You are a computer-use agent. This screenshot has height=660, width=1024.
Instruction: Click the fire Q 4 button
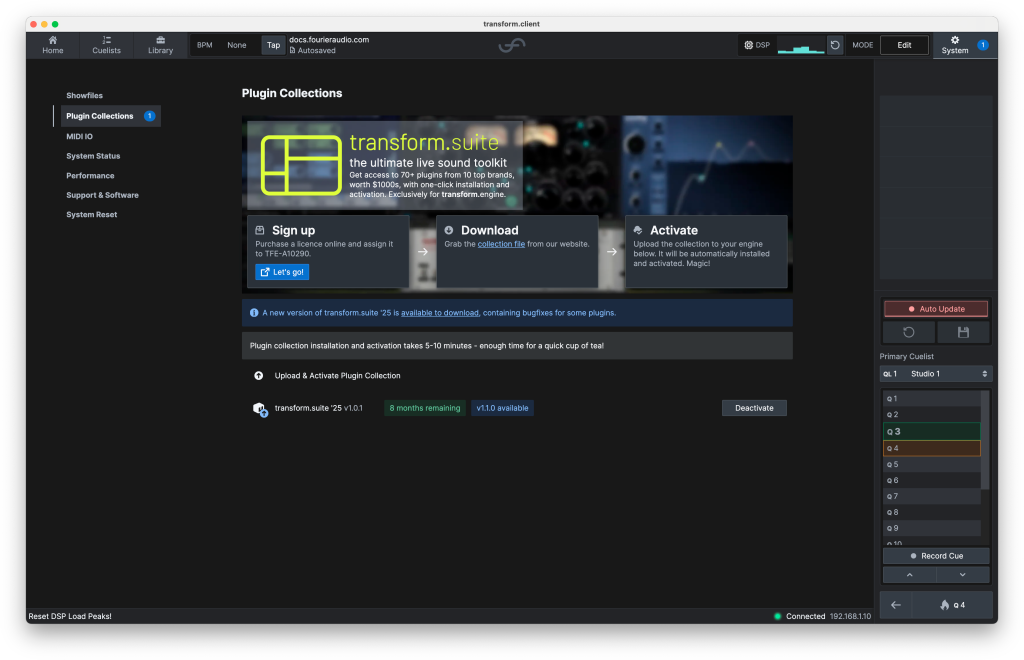pyautogui.click(x=951, y=605)
